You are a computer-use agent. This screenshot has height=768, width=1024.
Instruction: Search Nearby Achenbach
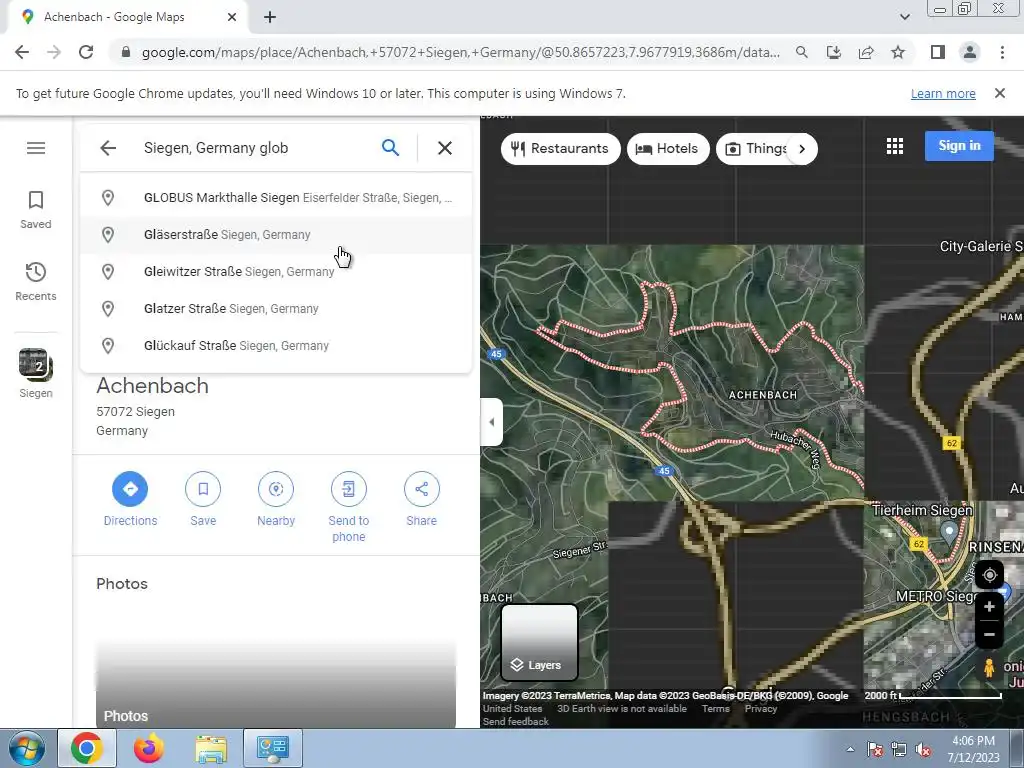[276, 500]
